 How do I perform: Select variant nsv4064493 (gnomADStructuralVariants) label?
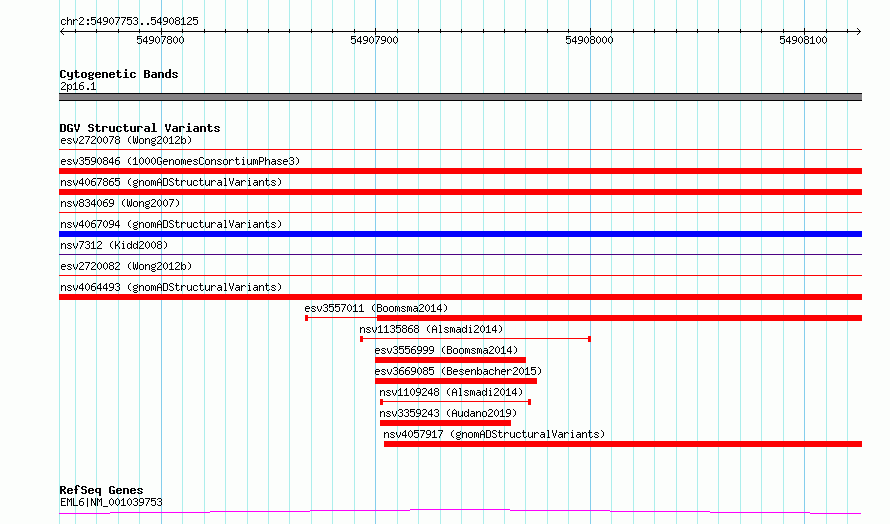(x=171, y=287)
